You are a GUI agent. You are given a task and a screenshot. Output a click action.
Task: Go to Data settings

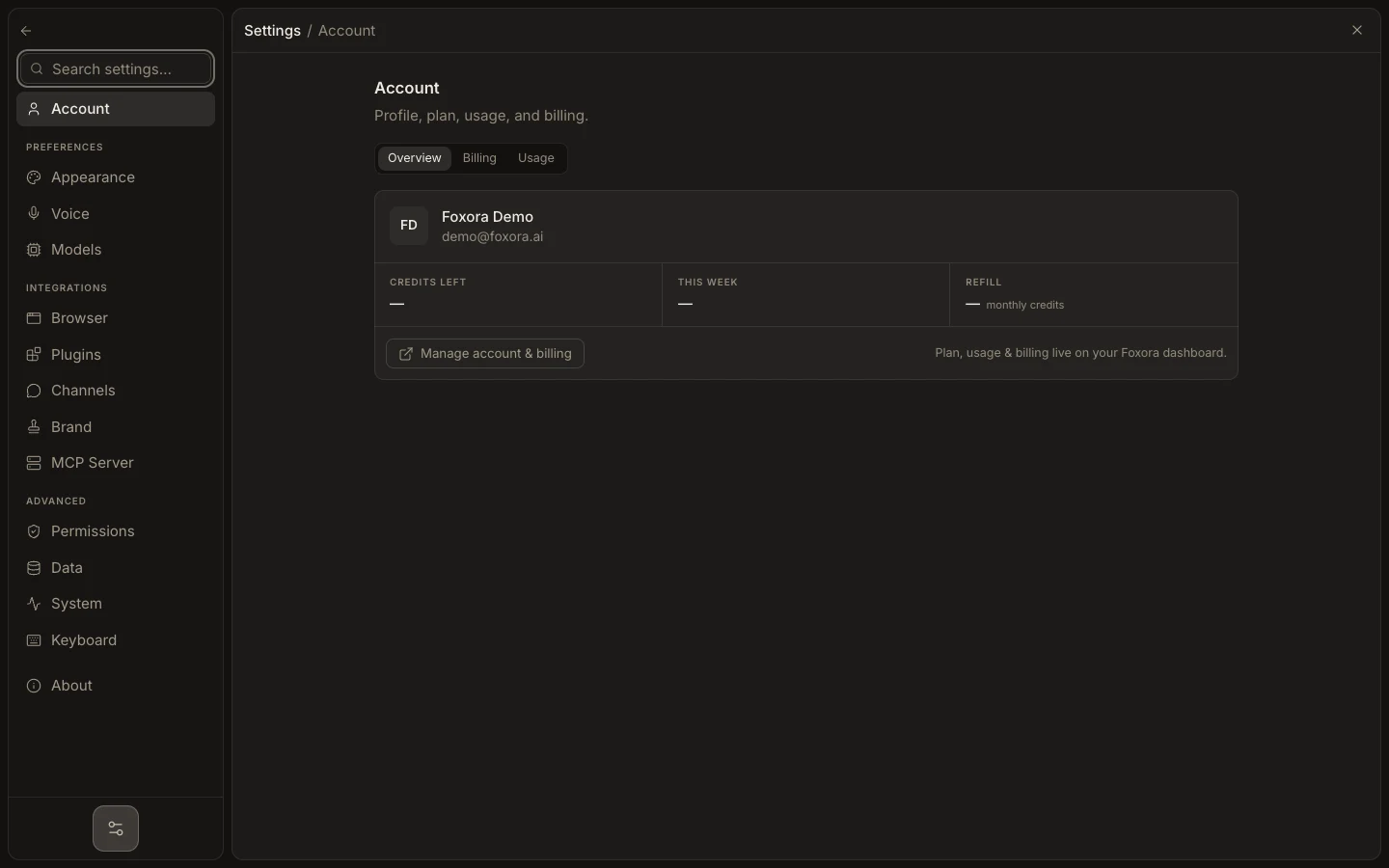pos(116,568)
